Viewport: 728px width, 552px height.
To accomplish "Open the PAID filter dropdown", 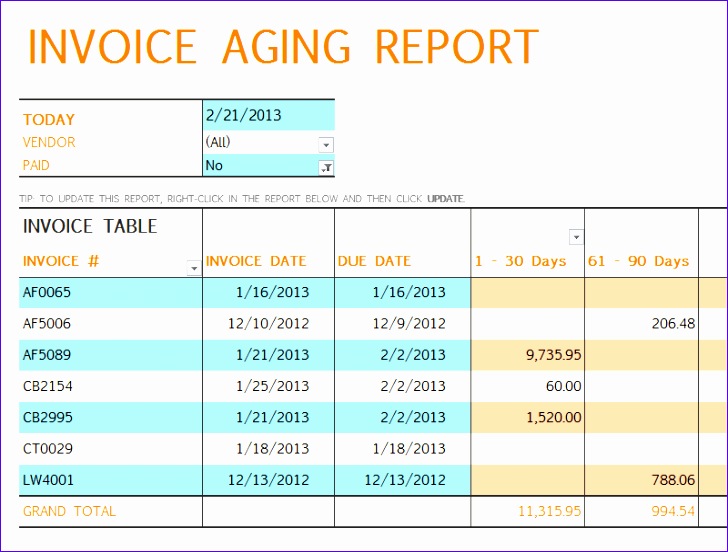I will (326, 168).
